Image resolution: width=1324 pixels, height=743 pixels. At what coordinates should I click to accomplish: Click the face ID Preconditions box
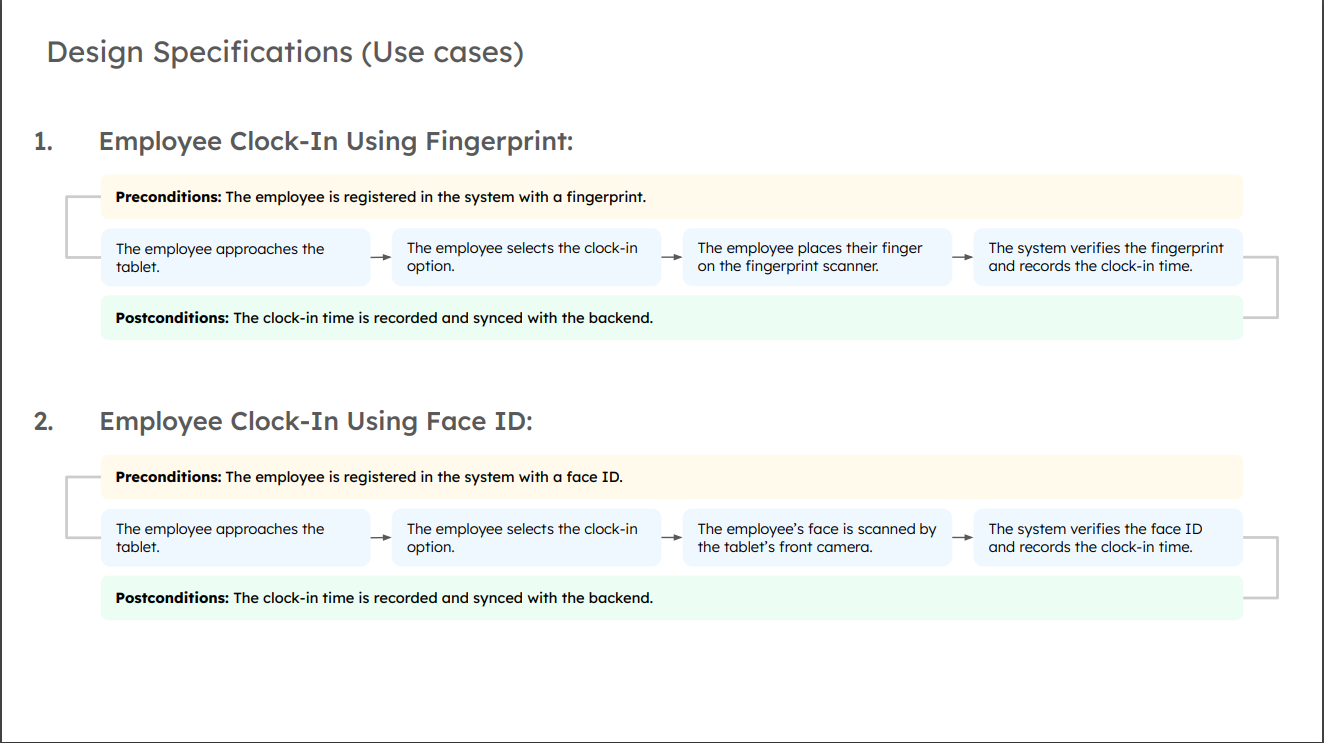671,477
